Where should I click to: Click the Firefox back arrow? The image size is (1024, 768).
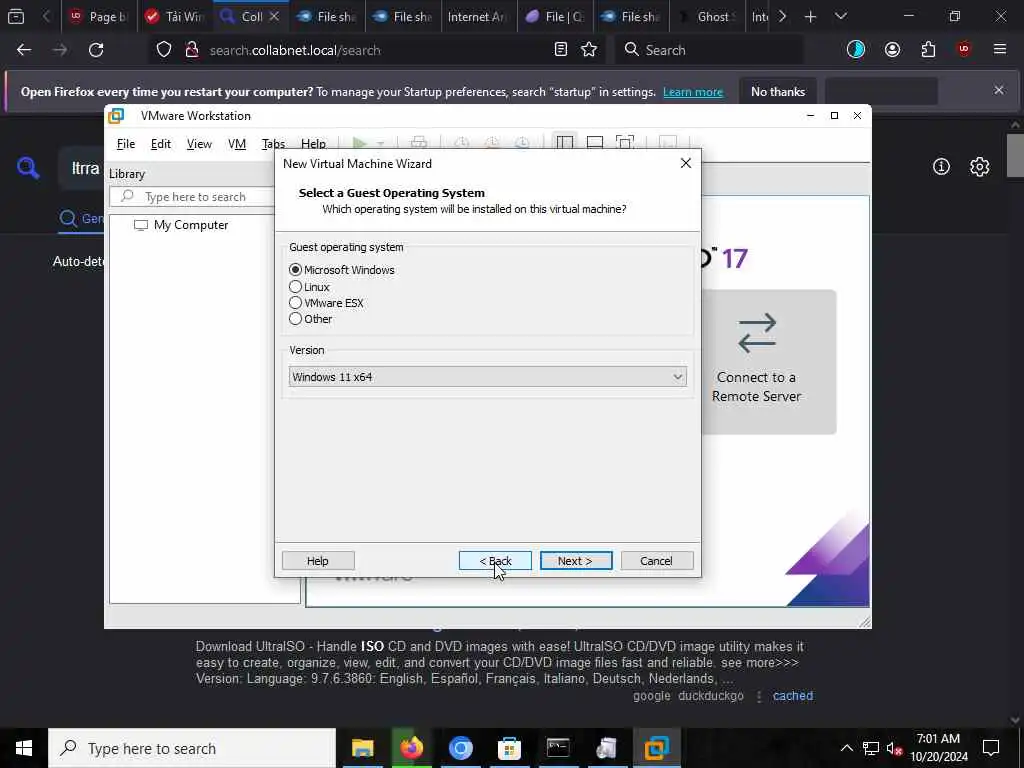pyautogui.click(x=24, y=50)
